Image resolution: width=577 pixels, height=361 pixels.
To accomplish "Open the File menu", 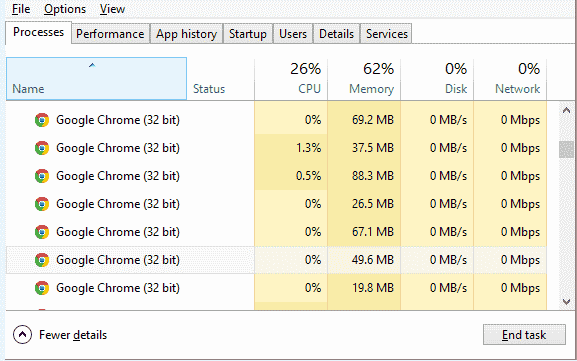I will pyautogui.click(x=21, y=9).
